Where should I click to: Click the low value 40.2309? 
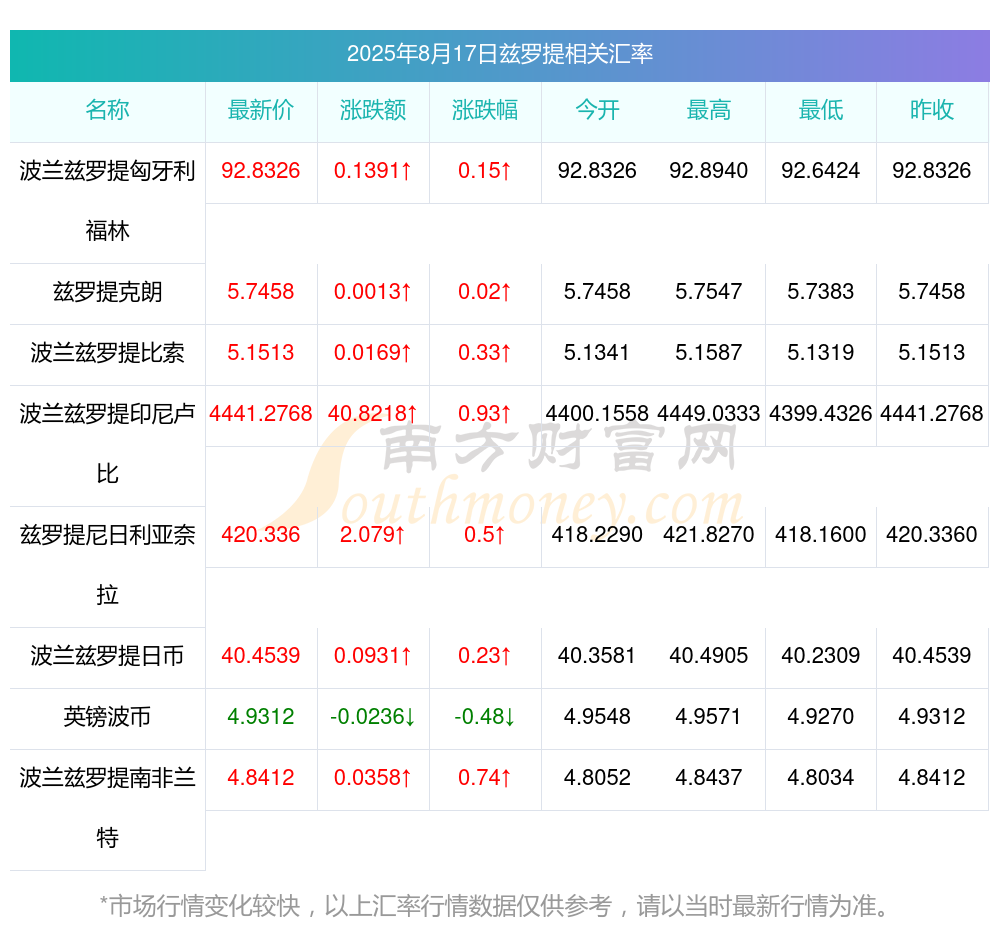click(821, 656)
